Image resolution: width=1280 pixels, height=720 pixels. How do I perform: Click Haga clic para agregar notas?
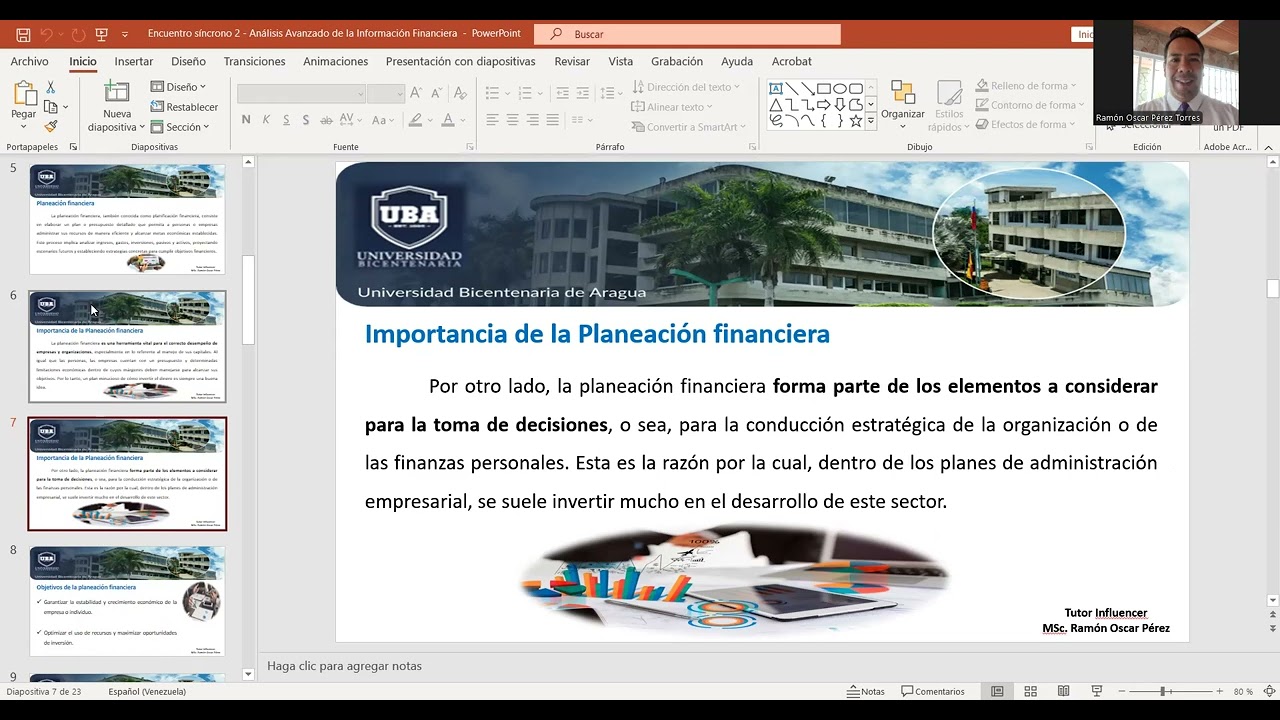[344, 666]
